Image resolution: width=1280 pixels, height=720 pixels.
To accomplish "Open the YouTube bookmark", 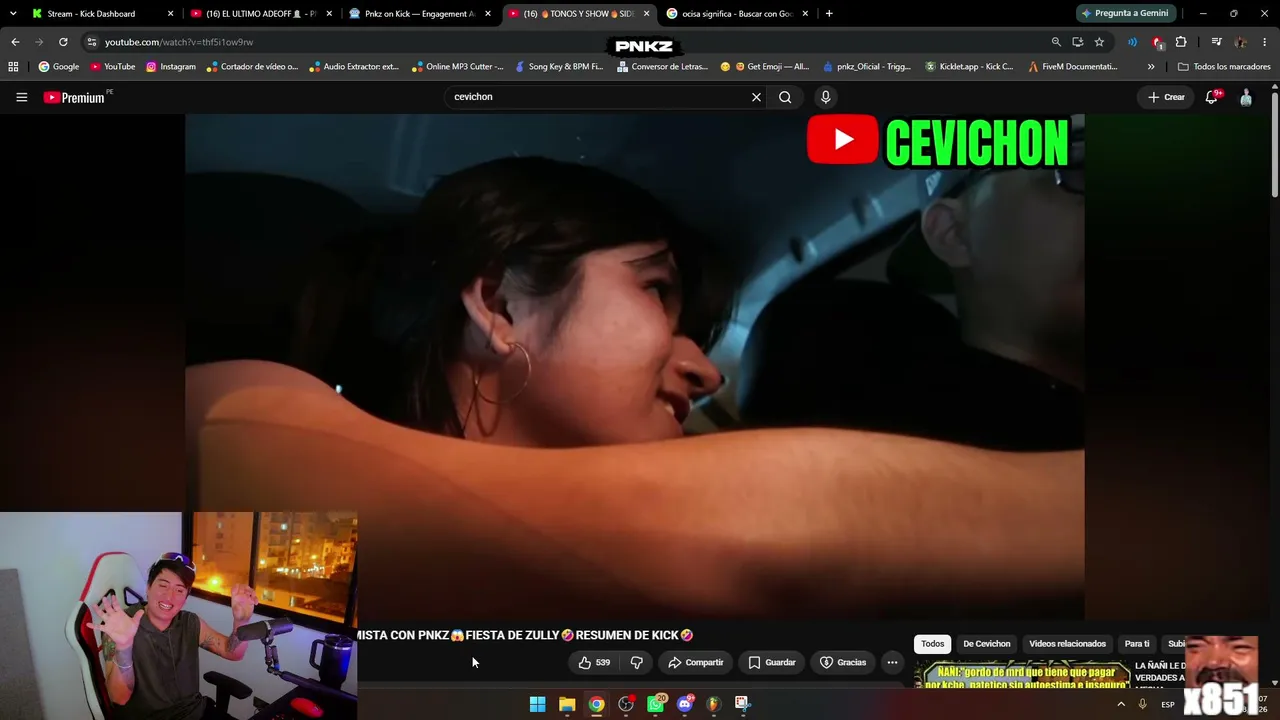I will [112, 67].
